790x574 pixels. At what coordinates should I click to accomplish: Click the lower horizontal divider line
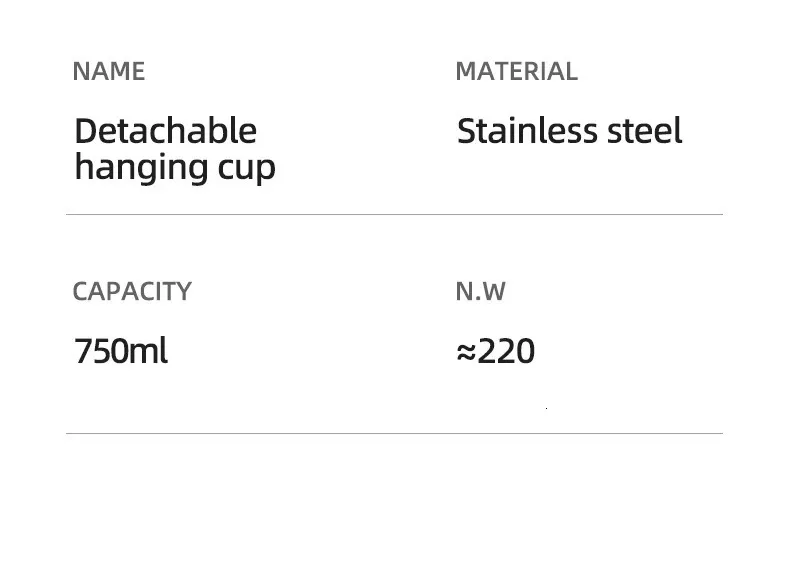394,433
